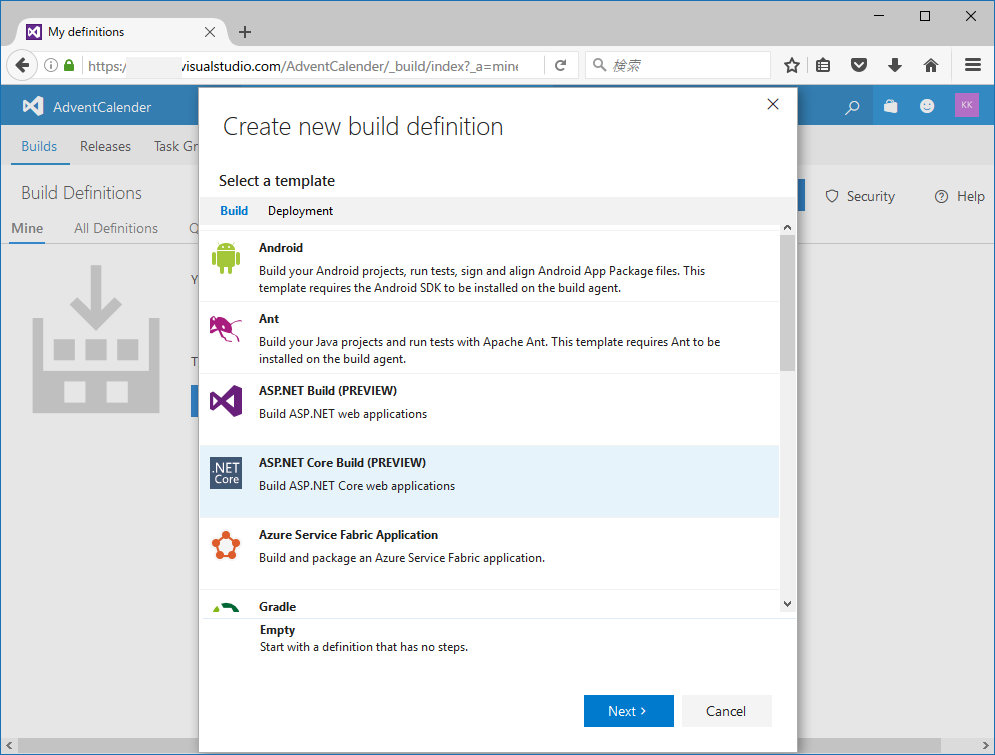Viewport: 995px width, 755px height.
Task: Close the Create new build definition dialog
Action: point(772,104)
